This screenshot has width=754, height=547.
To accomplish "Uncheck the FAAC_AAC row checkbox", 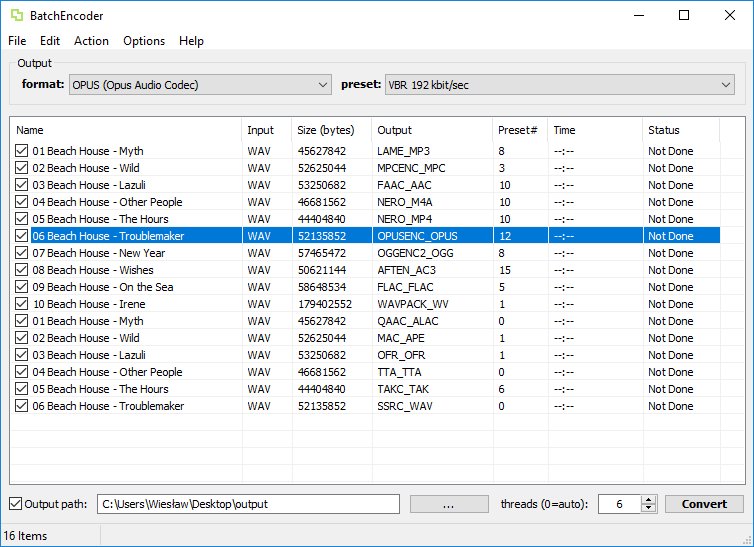I will 21,185.
